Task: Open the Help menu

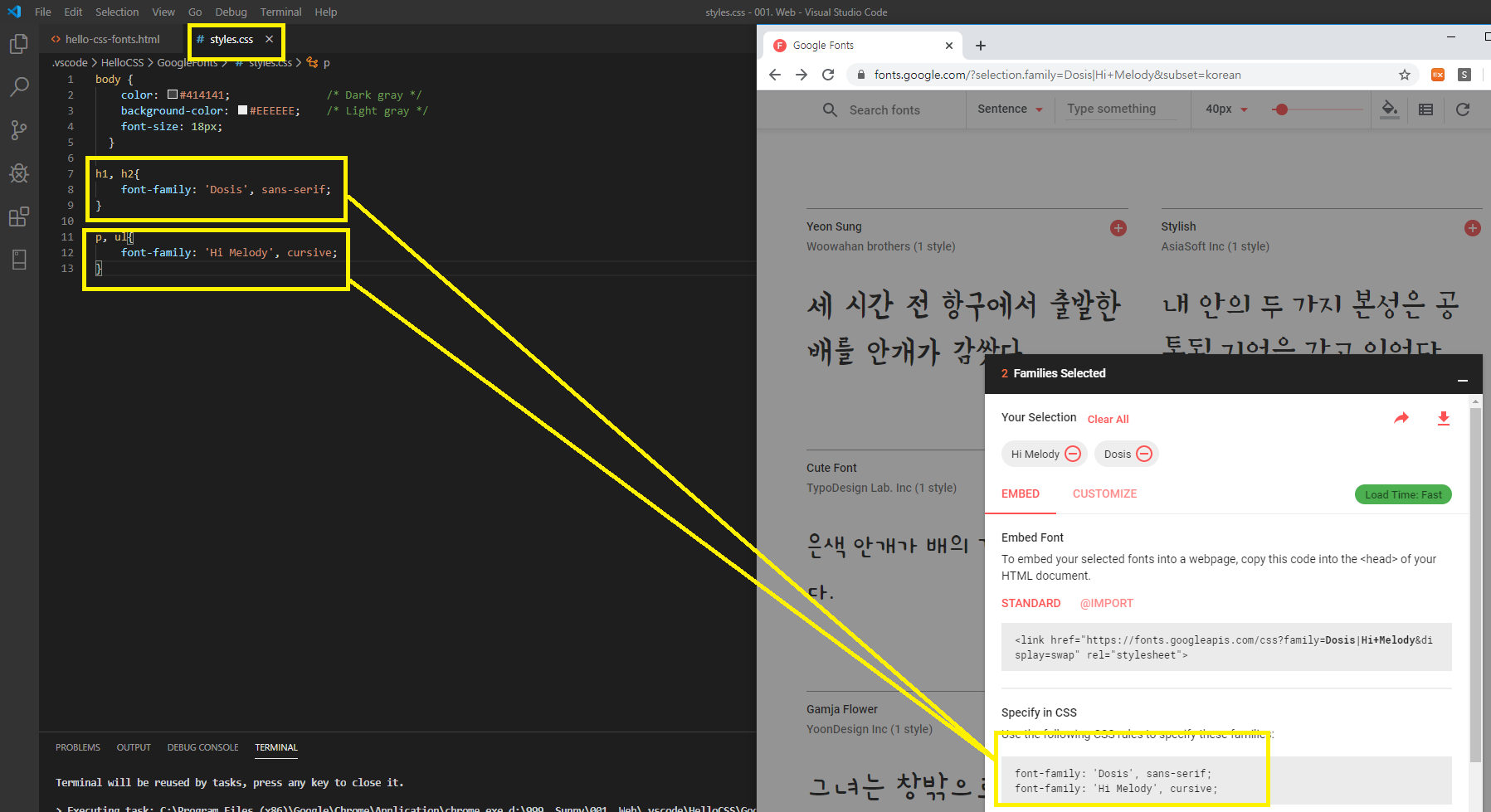Action: (325, 12)
